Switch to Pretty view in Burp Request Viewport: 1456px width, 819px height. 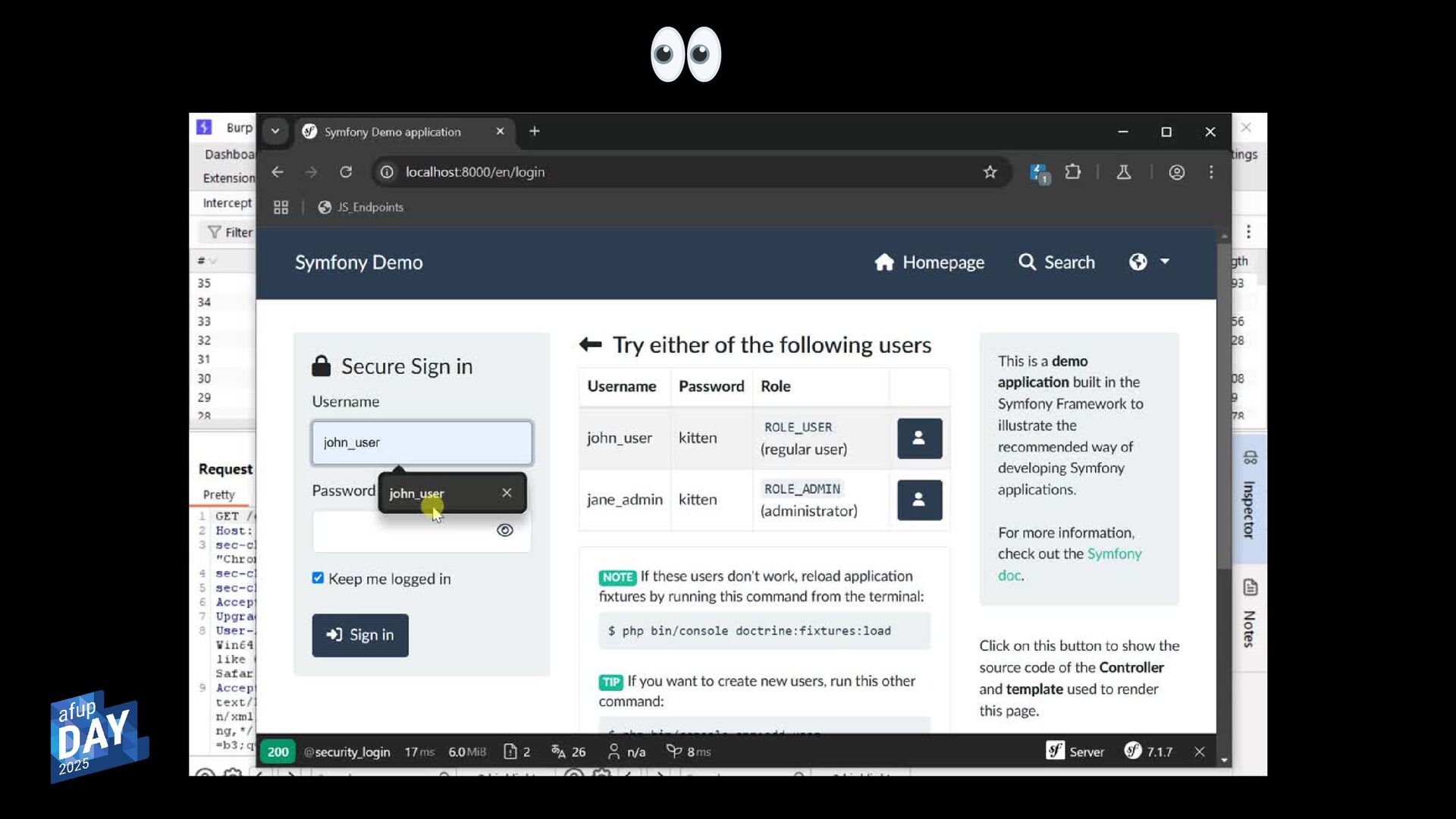(219, 494)
